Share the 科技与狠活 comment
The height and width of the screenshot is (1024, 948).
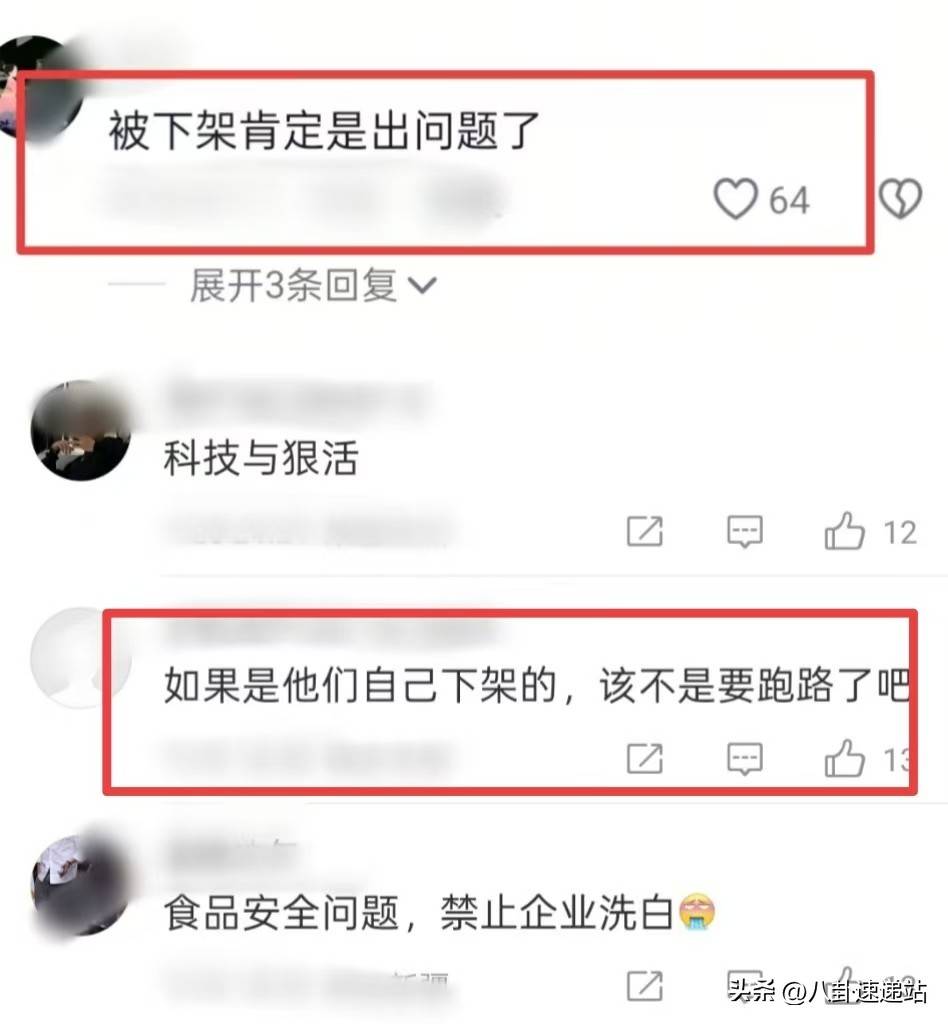pyautogui.click(x=644, y=531)
